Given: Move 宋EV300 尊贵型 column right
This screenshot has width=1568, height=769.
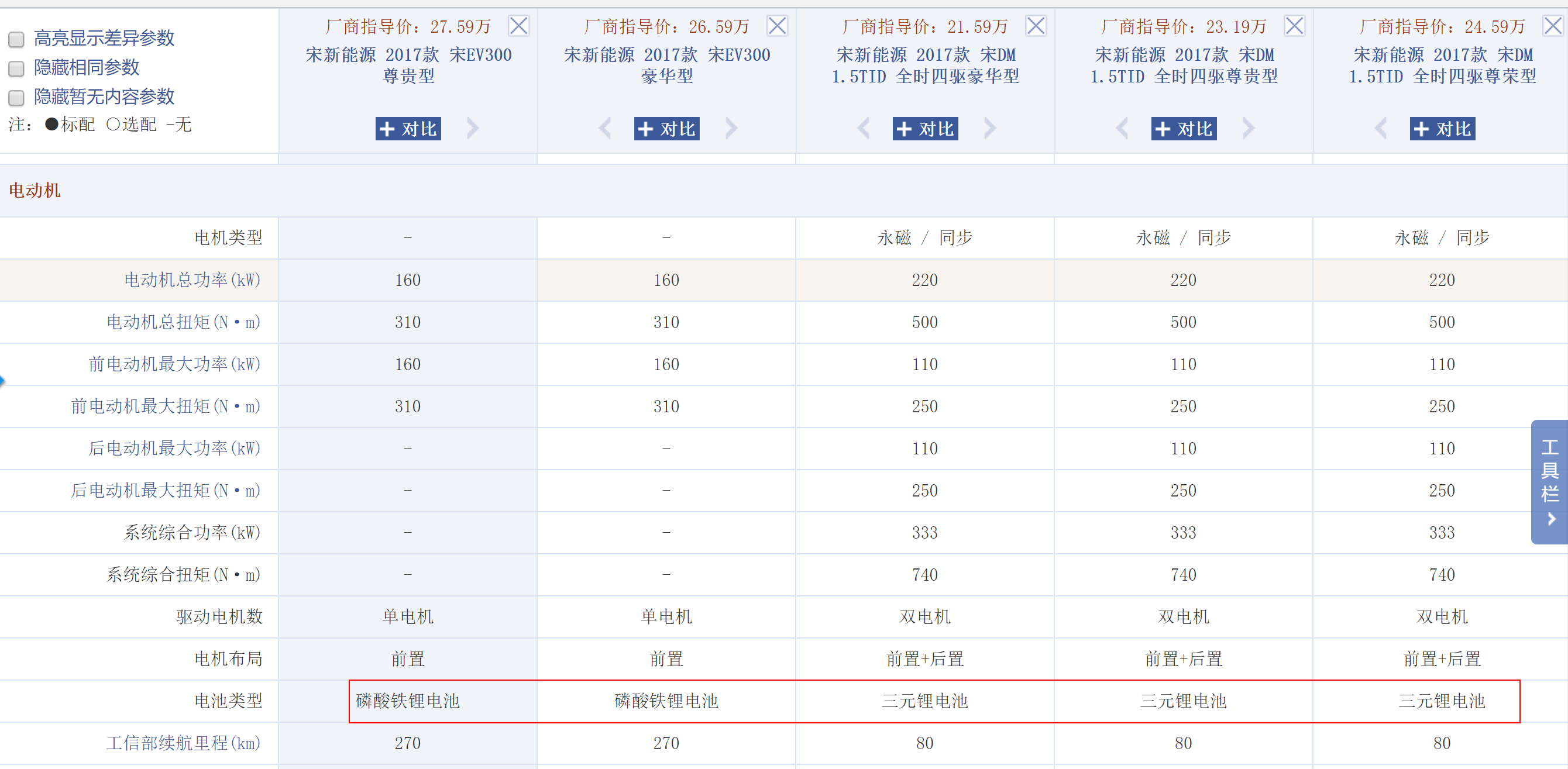Looking at the screenshot, I should 473,129.
